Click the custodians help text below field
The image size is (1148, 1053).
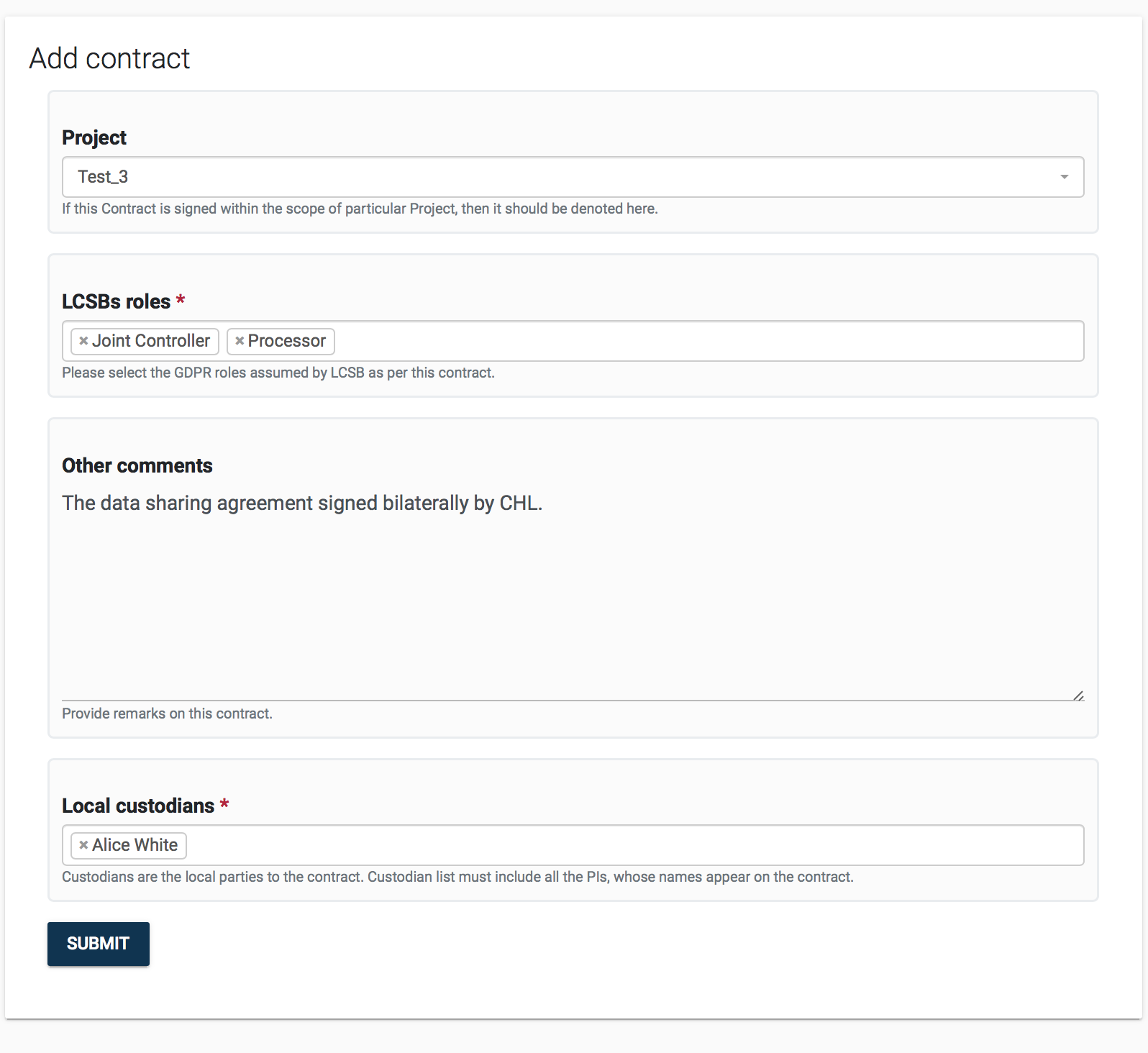pyautogui.click(x=457, y=877)
